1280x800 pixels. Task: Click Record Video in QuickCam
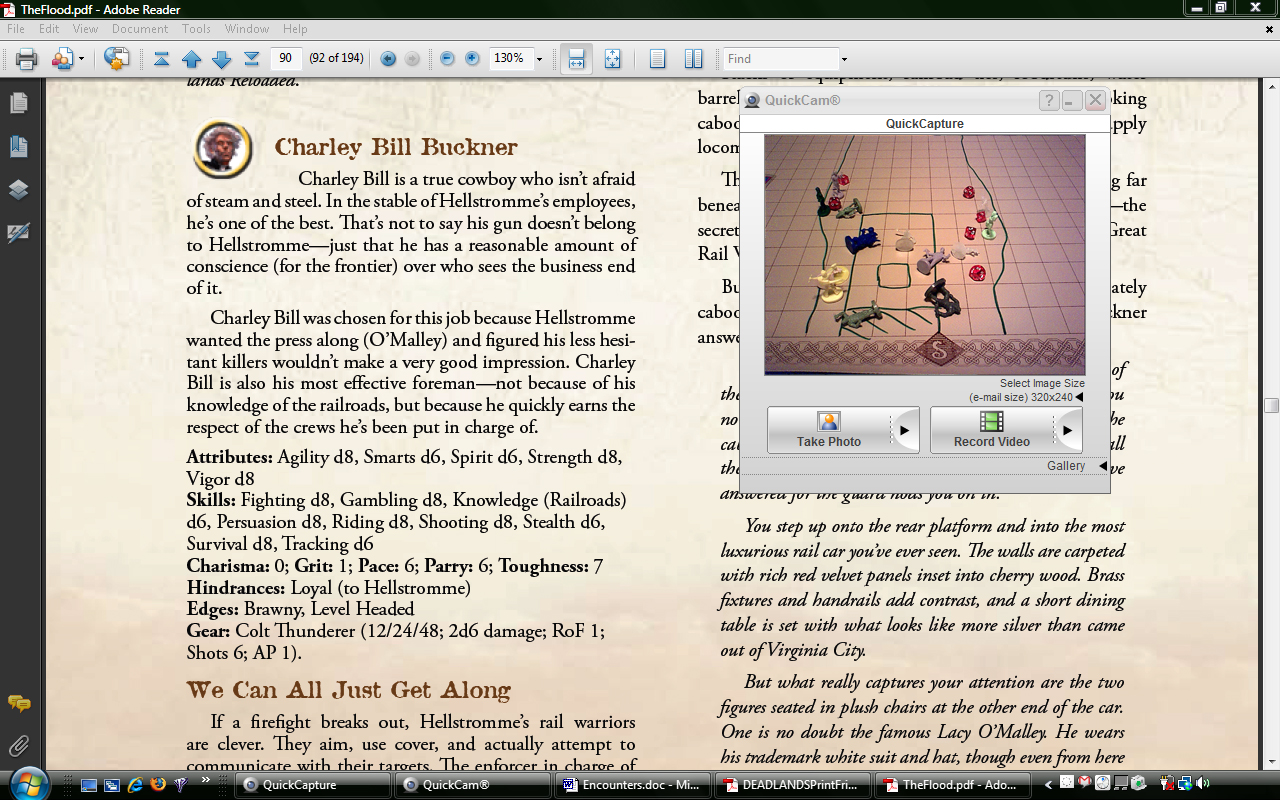(x=992, y=430)
